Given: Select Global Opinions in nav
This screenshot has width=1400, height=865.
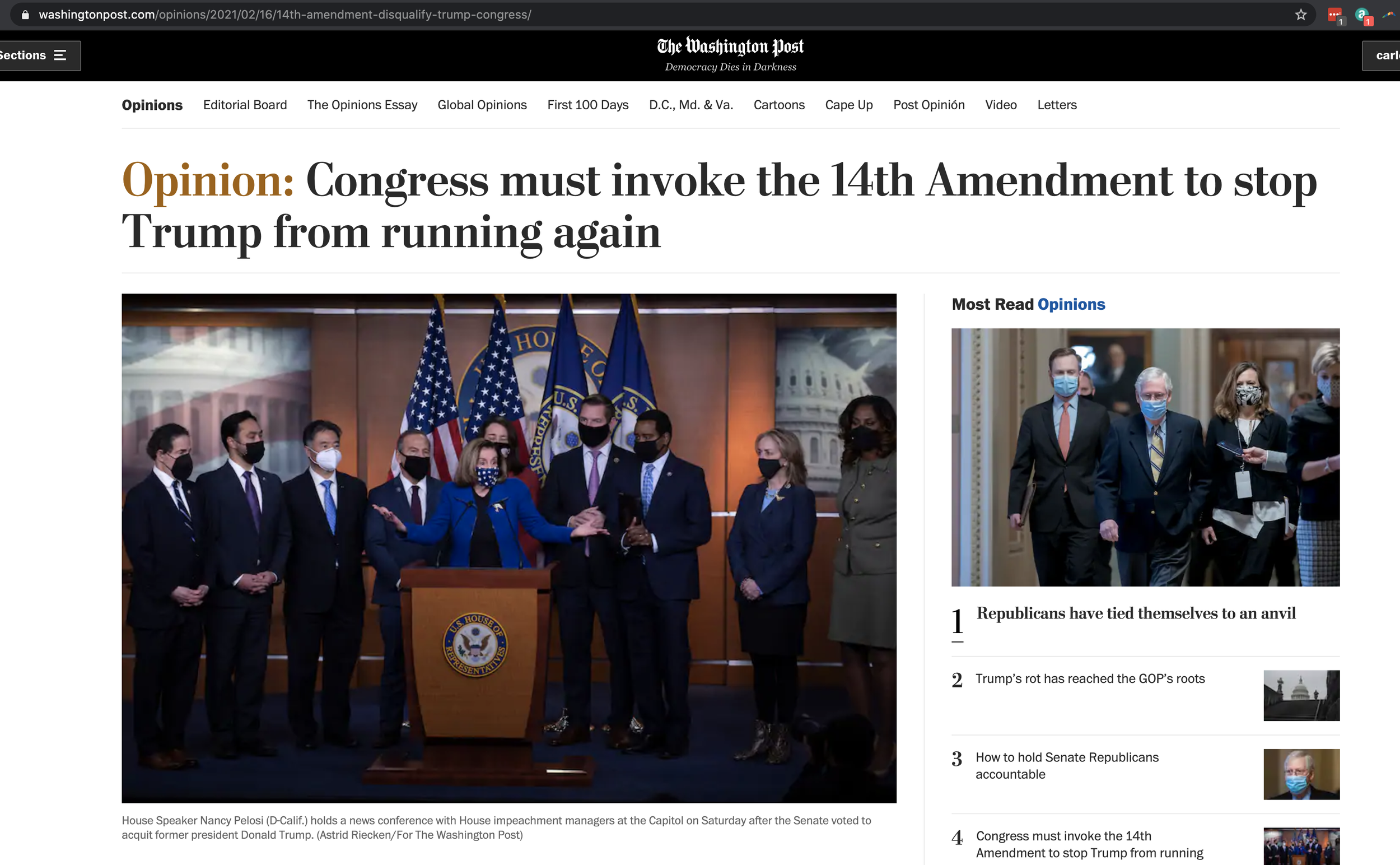Looking at the screenshot, I should (x=482, y=105).
